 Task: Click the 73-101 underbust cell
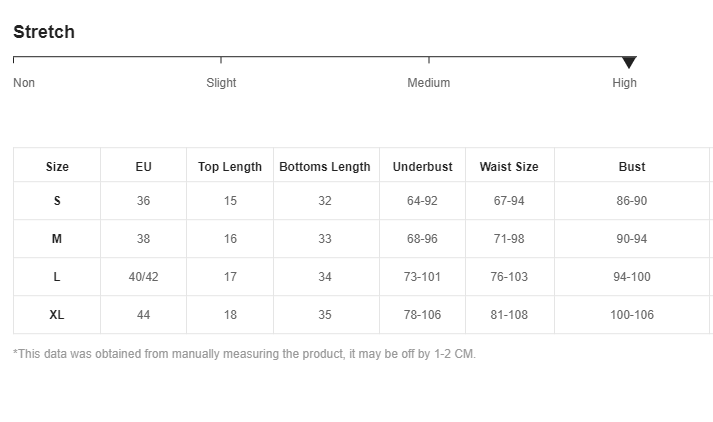[422, 276]
